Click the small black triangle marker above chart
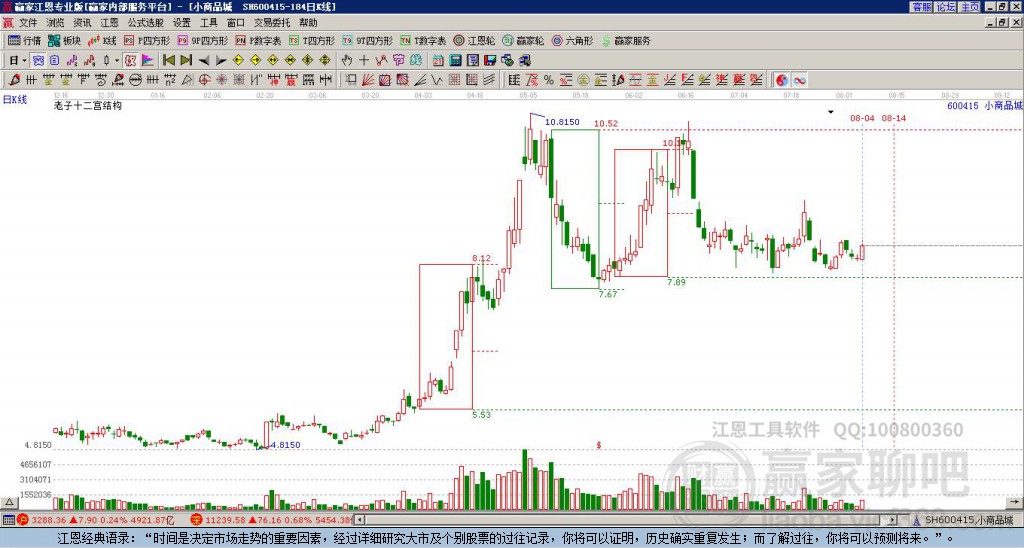The width and height of the screenshot is (1024, 548). (831, 112)
